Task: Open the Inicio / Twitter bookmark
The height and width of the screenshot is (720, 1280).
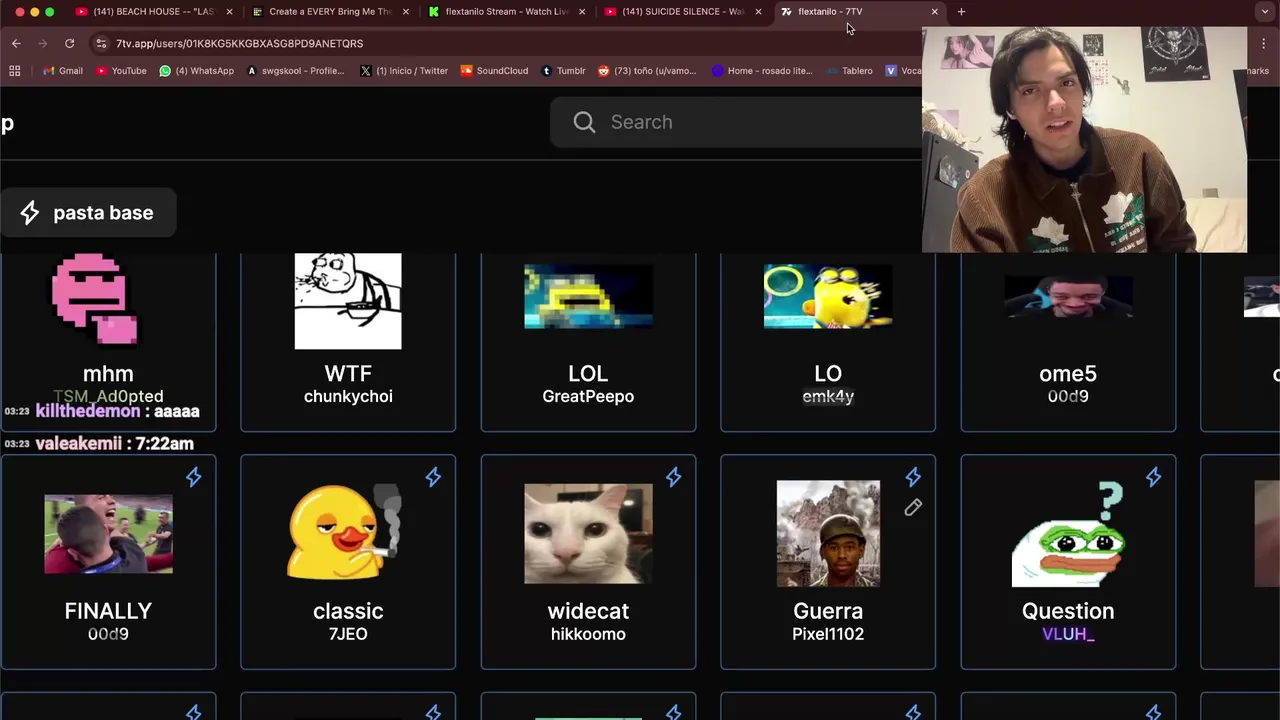Action: (x=403, y=71)
